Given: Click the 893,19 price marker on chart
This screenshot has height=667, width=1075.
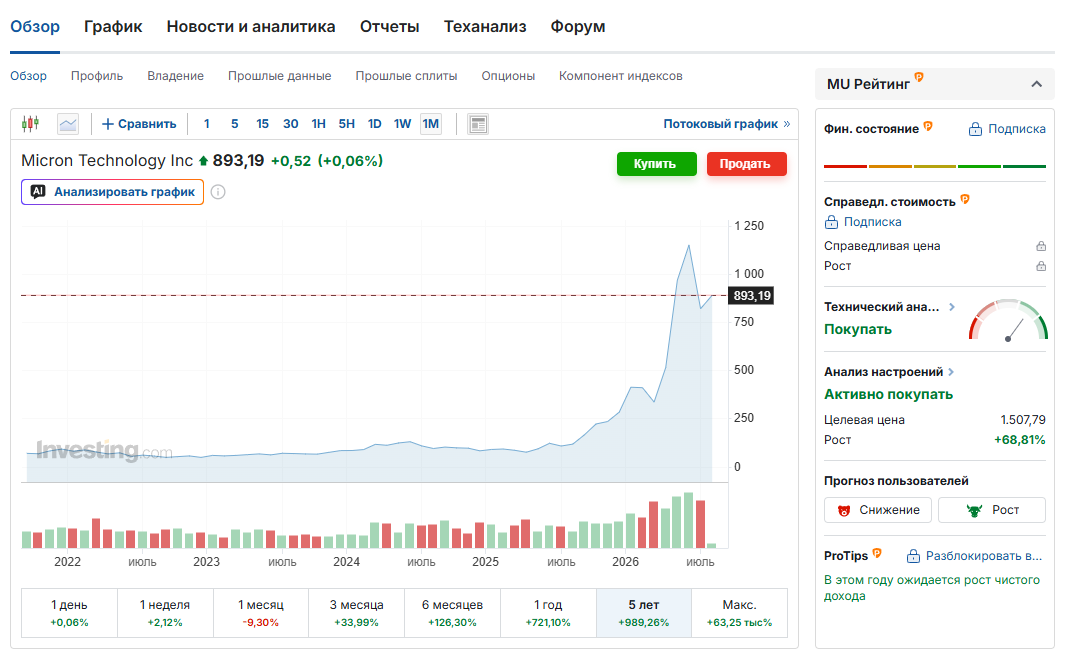Looking at the screenshot, I should (x=751, y=296).
